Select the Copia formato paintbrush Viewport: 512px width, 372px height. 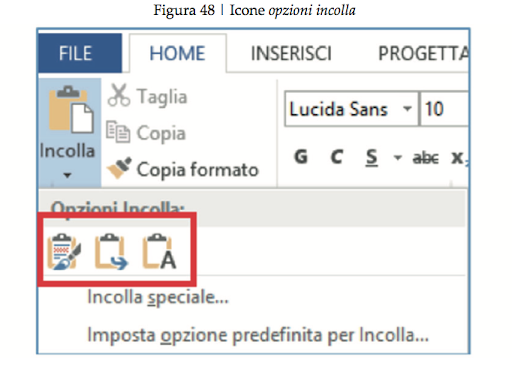(x=183, y=169)
